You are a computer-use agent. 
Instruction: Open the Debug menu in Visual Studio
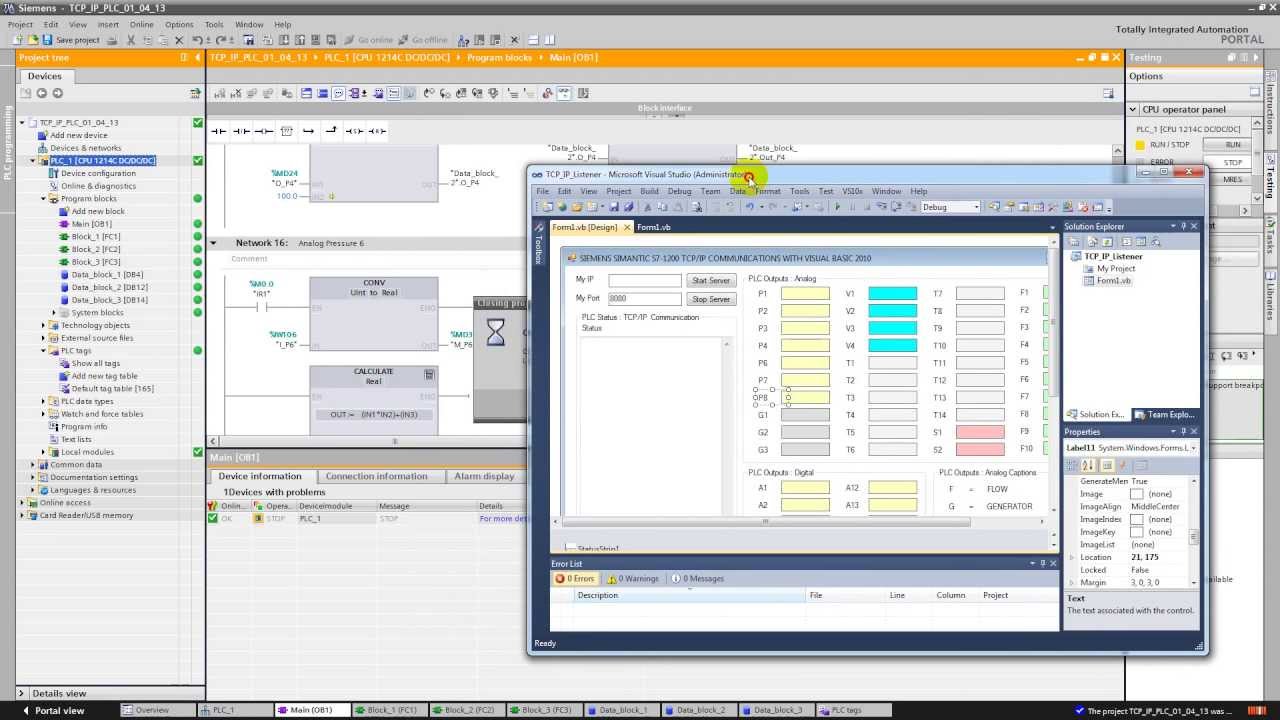(x=679, y=191)
